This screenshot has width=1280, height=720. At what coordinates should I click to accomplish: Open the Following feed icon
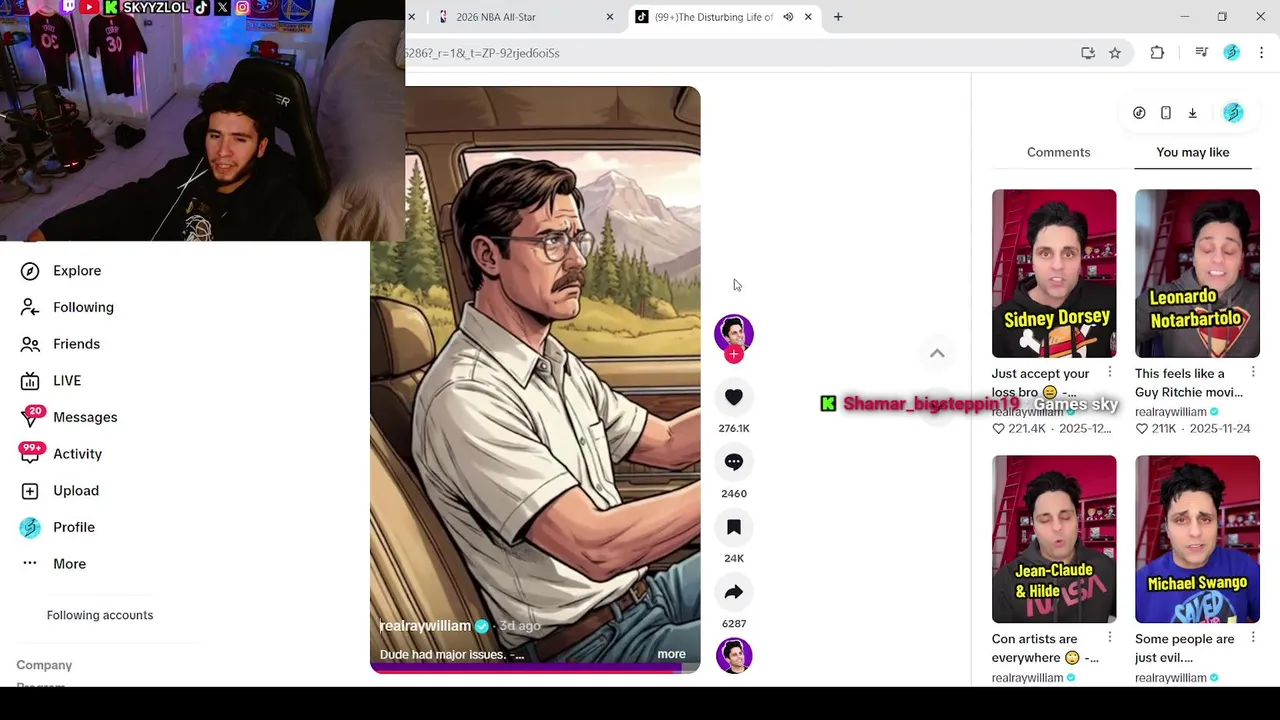[30, 307]
